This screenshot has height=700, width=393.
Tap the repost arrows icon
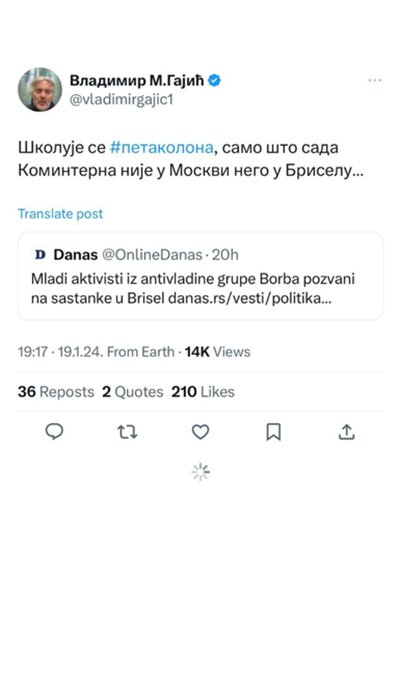[127, 432]
